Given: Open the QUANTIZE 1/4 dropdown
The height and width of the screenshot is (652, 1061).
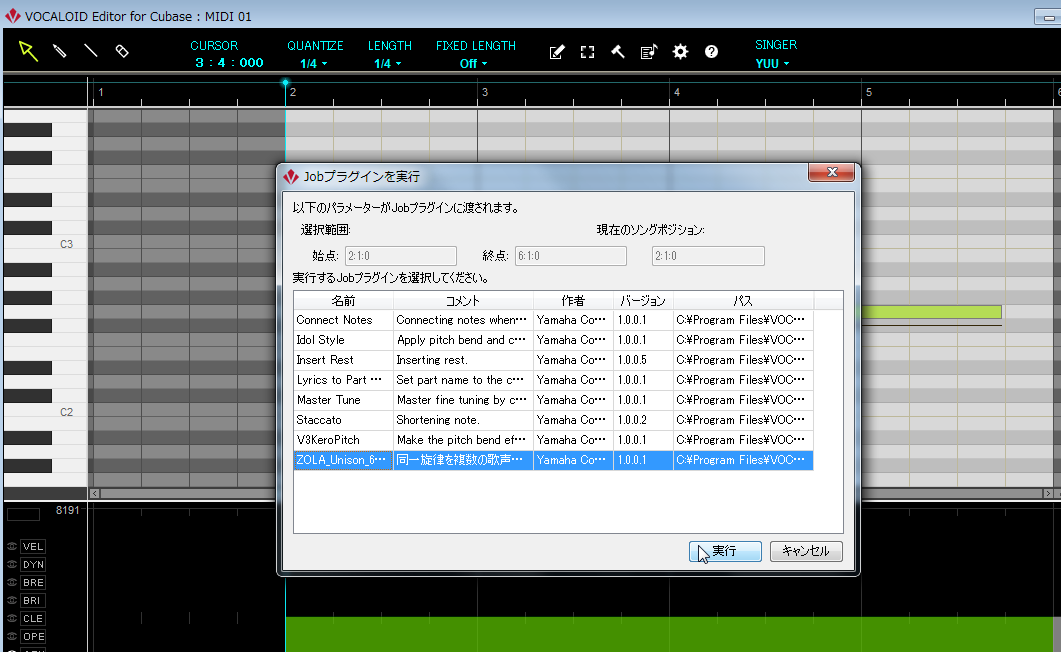Looking at the screenshot, I should click(314, 64).
